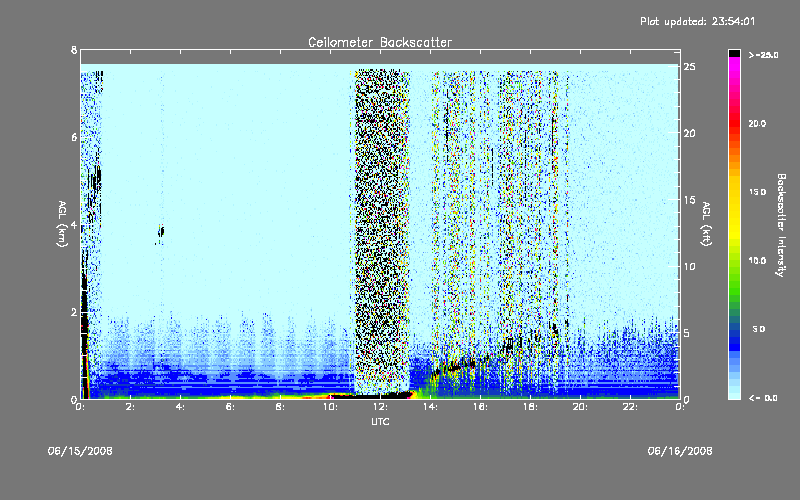Click the '16:' hour tick on UTC axis
800x500 pixels.
[x=480, y=407]
